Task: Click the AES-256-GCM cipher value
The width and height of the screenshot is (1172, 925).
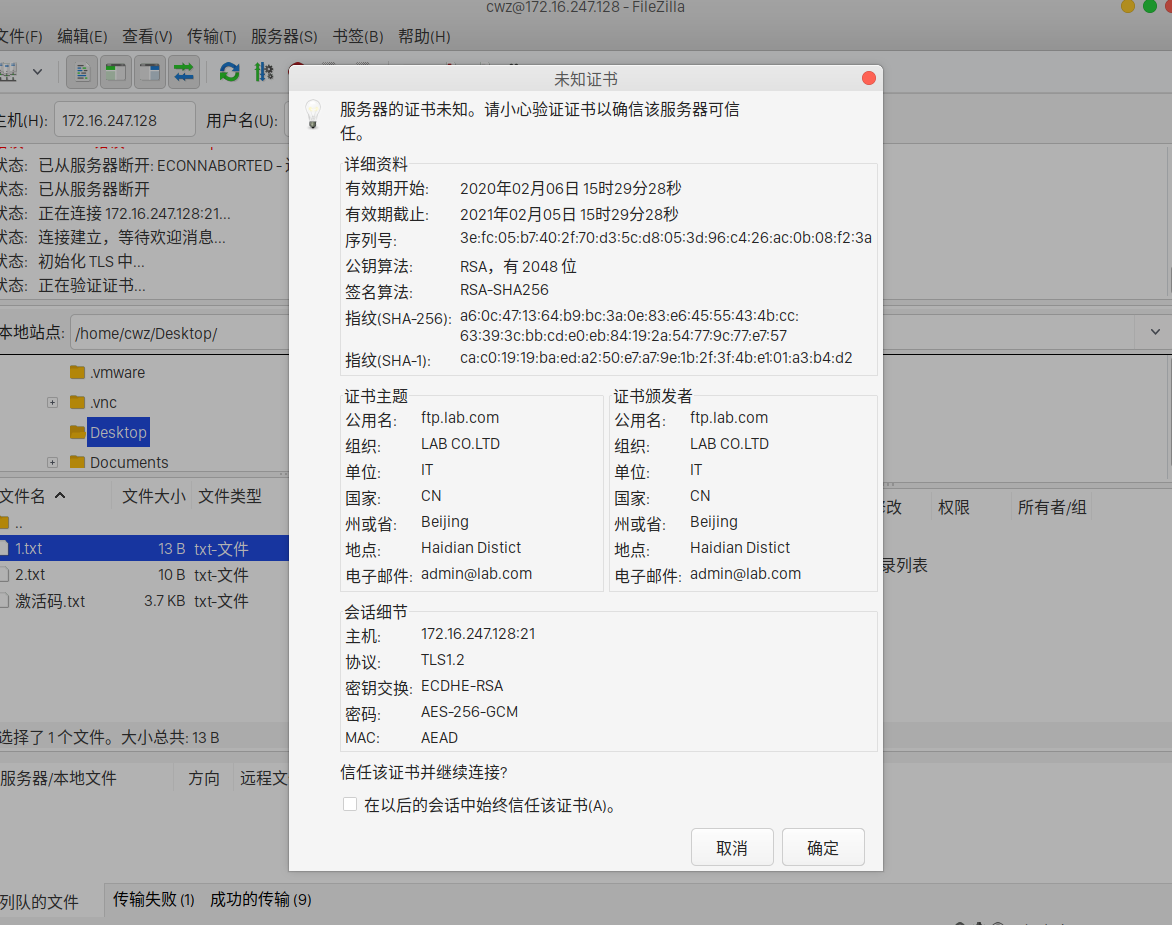Action: tap(469, 711)
